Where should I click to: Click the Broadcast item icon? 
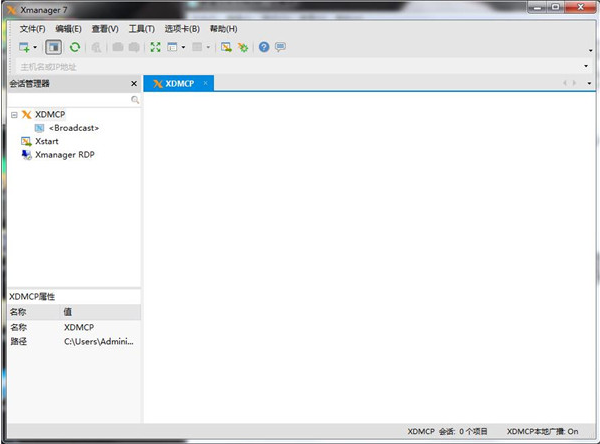point(39,128)
